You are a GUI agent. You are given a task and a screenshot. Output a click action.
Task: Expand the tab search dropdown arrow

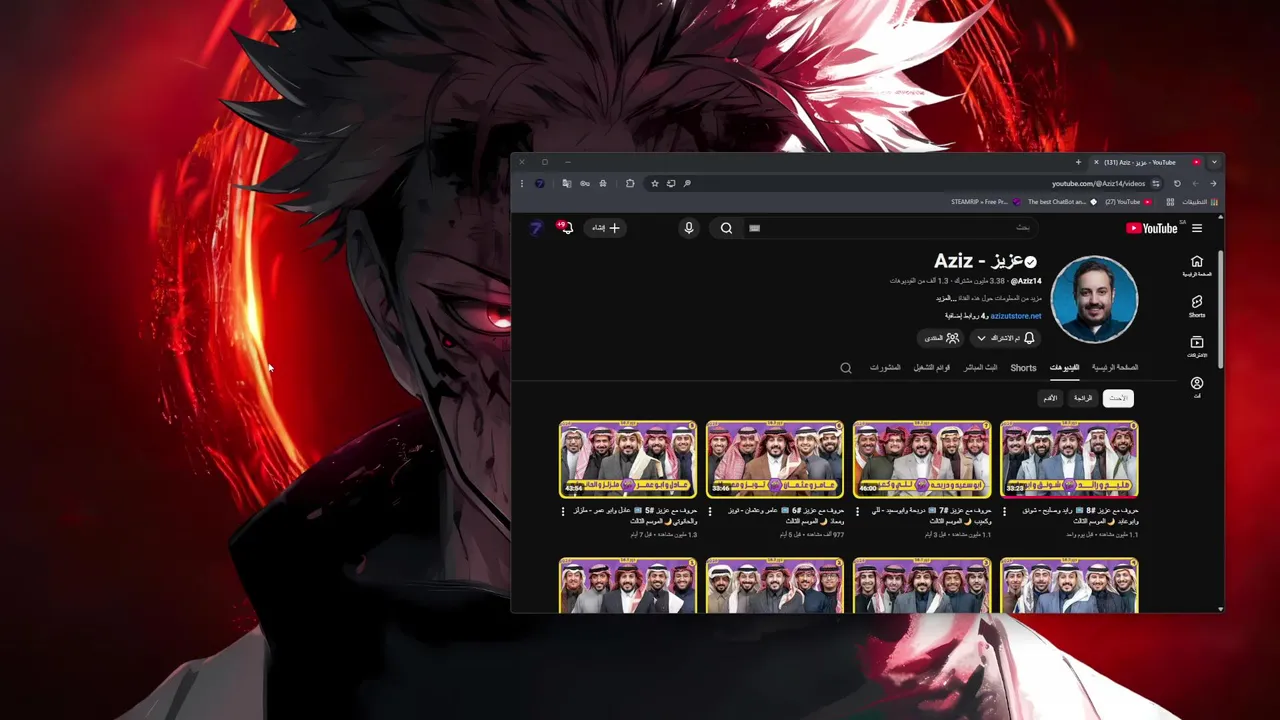coord(1214,162)
